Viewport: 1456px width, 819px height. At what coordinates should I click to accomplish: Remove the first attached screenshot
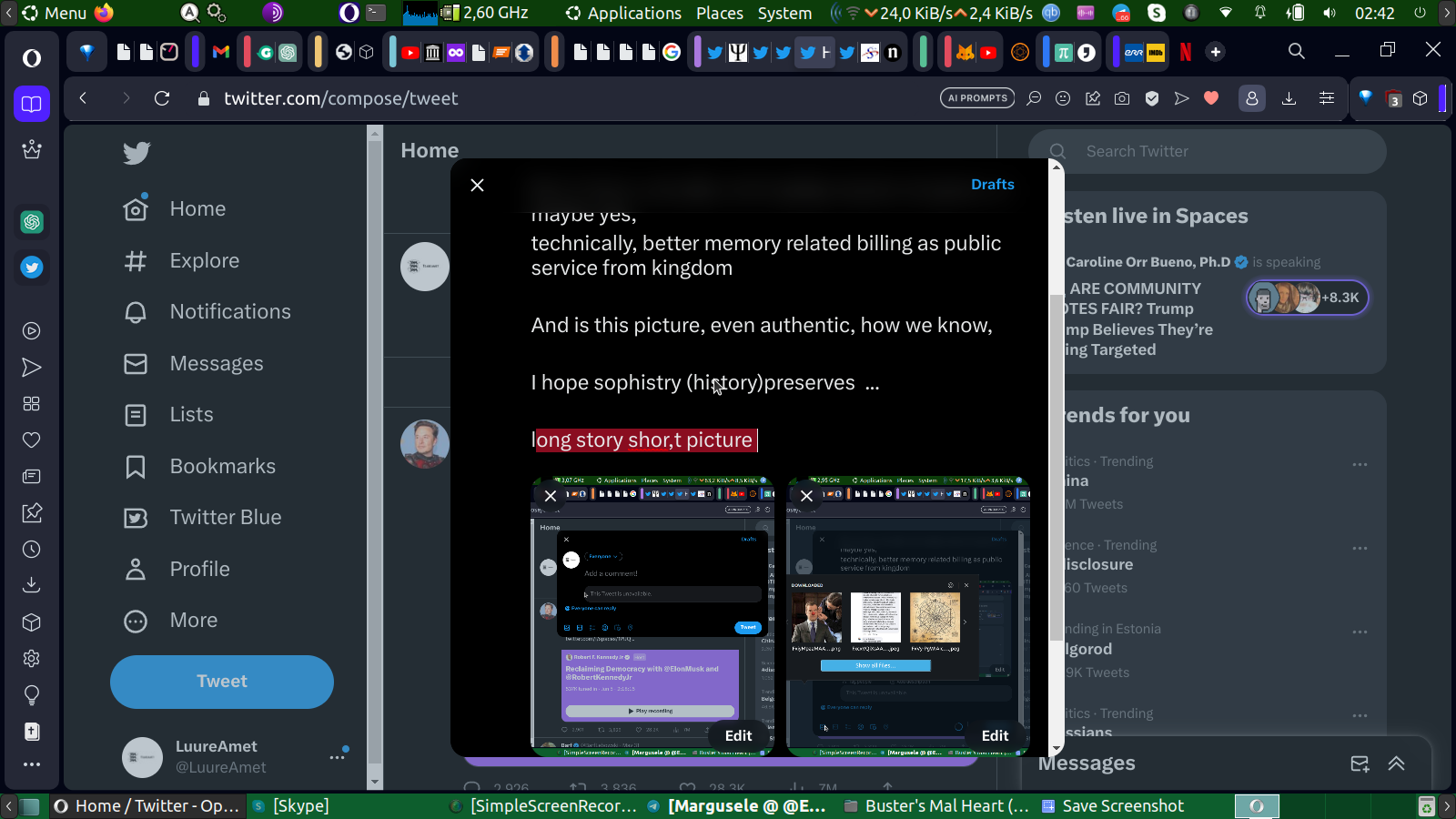(x=551, y=496)
